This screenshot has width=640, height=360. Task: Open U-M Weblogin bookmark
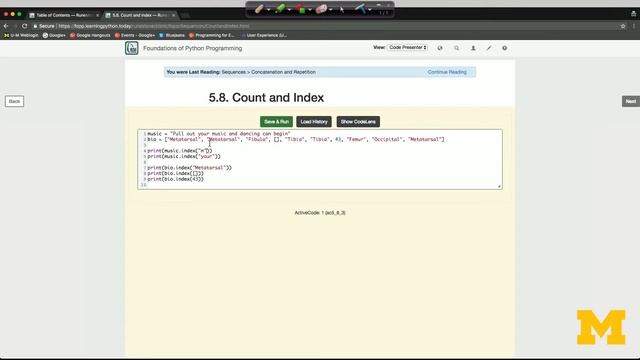point(21,36)
